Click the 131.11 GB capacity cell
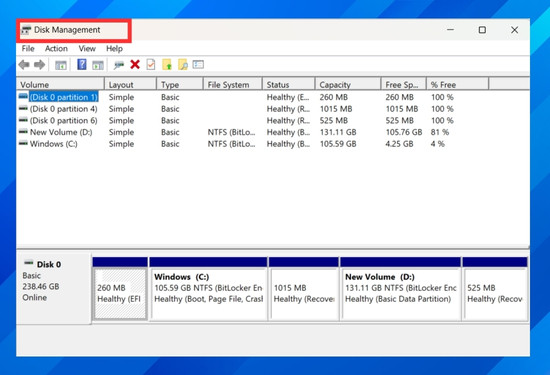The image size is (550, 375). coord(338,132)
